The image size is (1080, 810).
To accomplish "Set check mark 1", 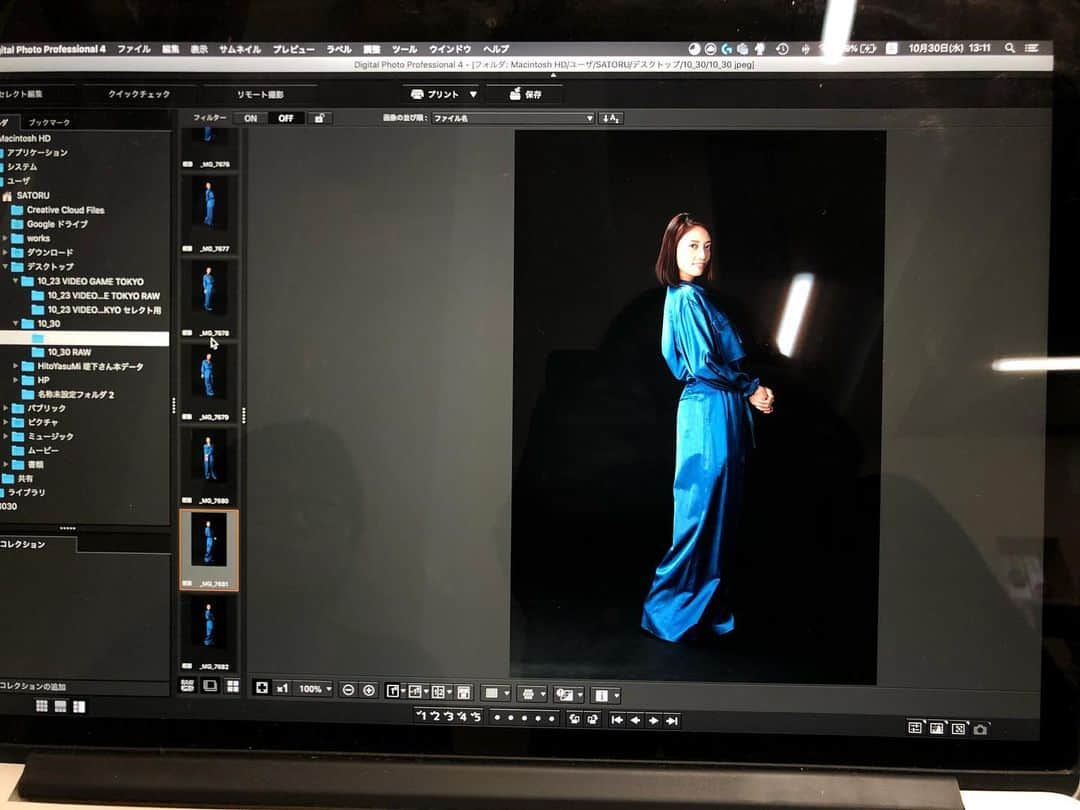I will click(422, 716).
